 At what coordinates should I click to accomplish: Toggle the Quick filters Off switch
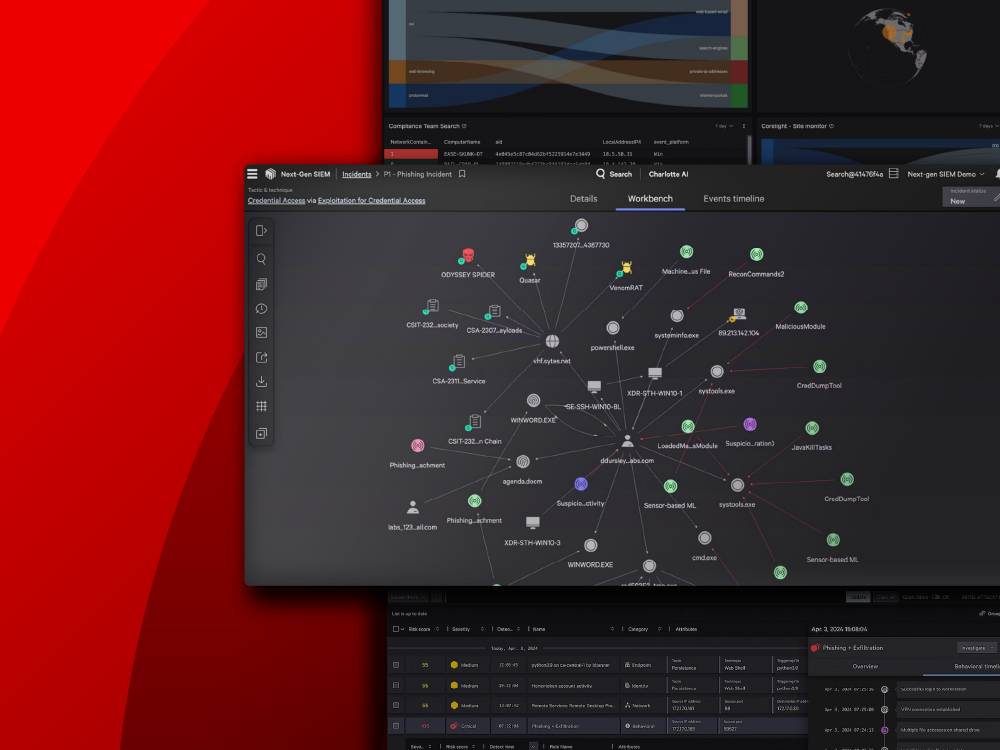click(936, 596)
